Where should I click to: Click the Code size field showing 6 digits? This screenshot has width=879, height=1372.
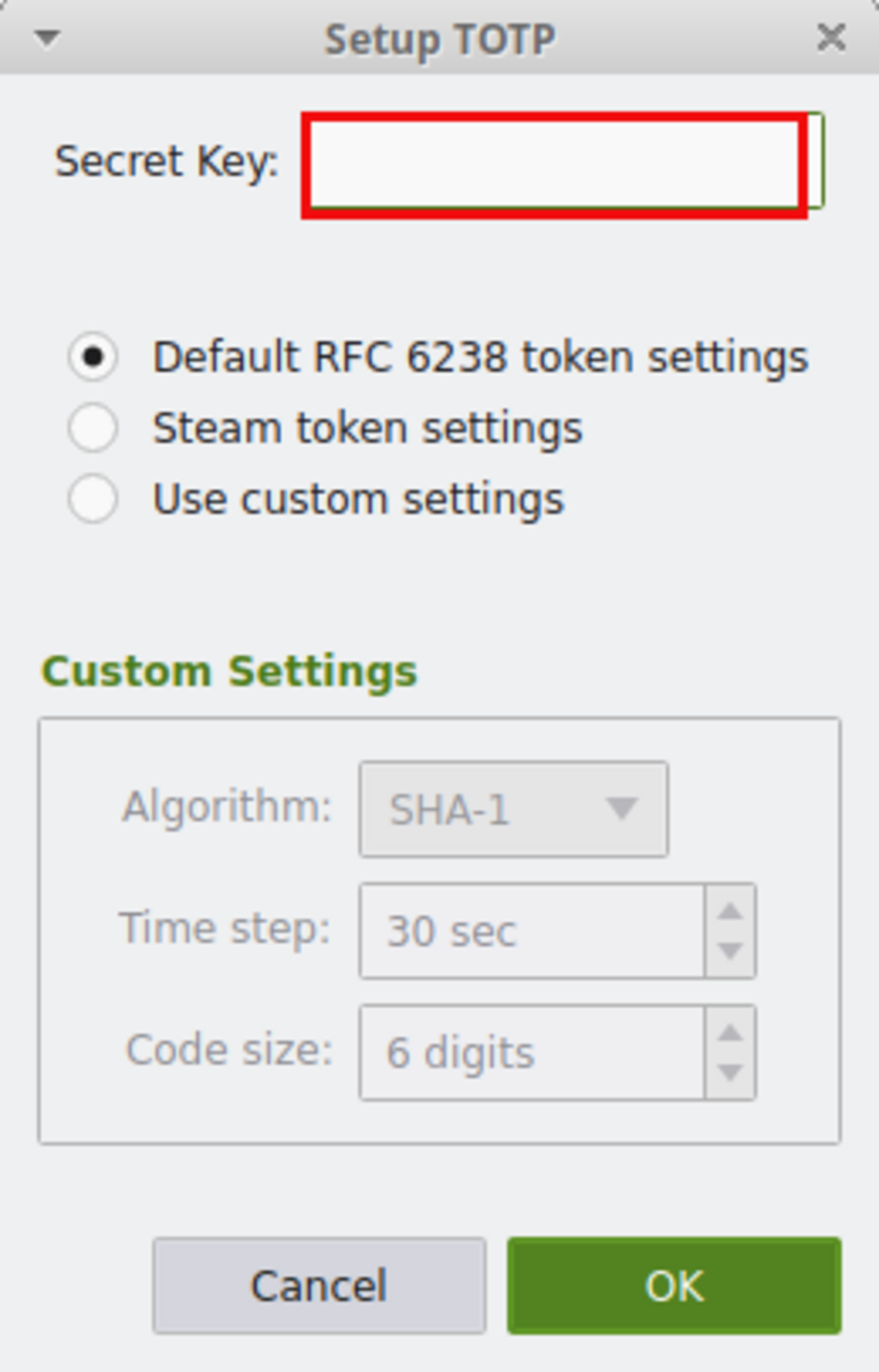pyautogui.click(x=531, y=1052)
